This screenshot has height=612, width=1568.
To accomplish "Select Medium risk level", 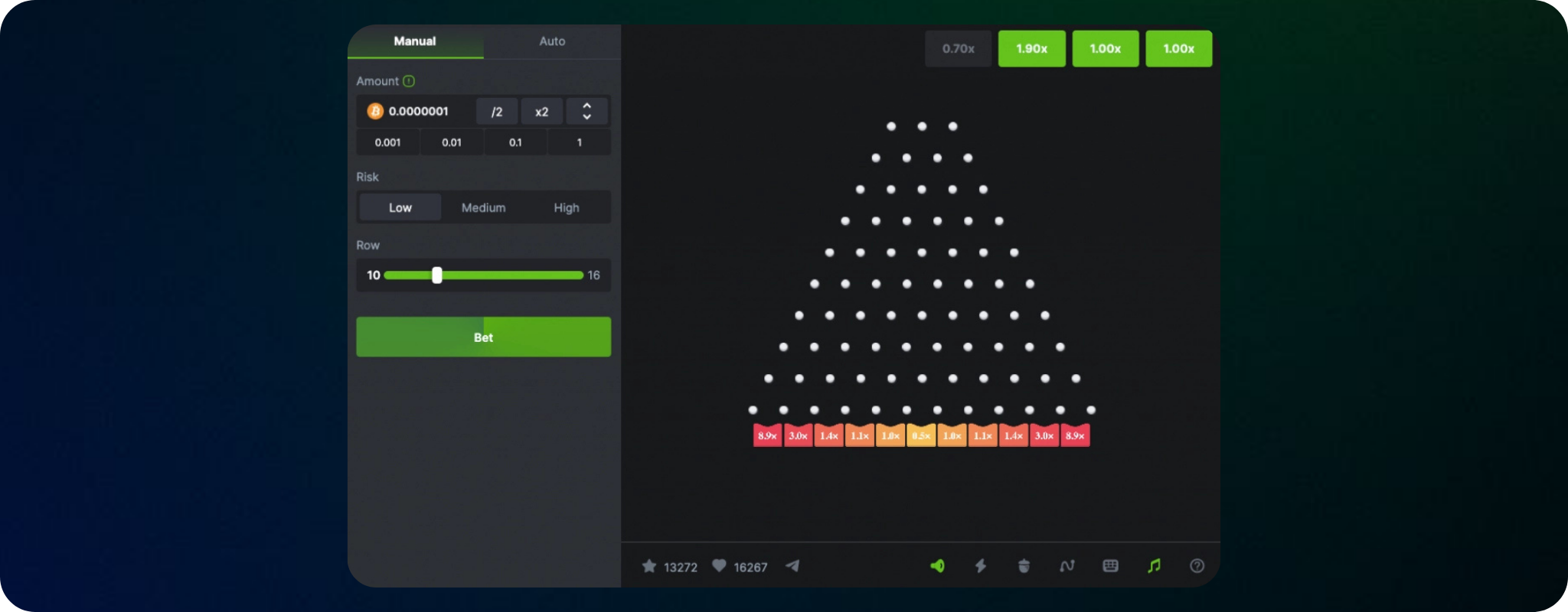I will (483, 207).
